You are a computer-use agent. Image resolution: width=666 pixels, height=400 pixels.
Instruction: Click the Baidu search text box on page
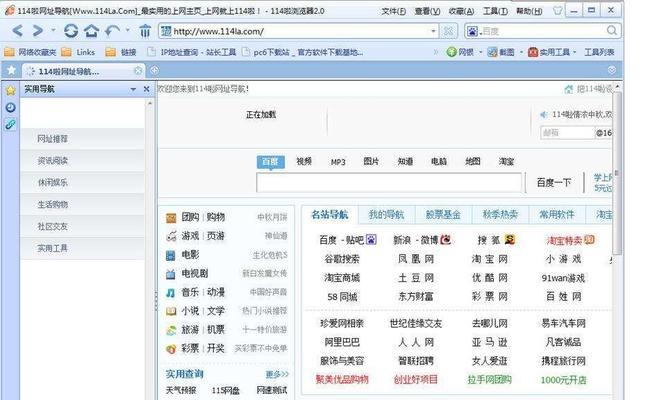pyautogui.click(x=389, y=183)
